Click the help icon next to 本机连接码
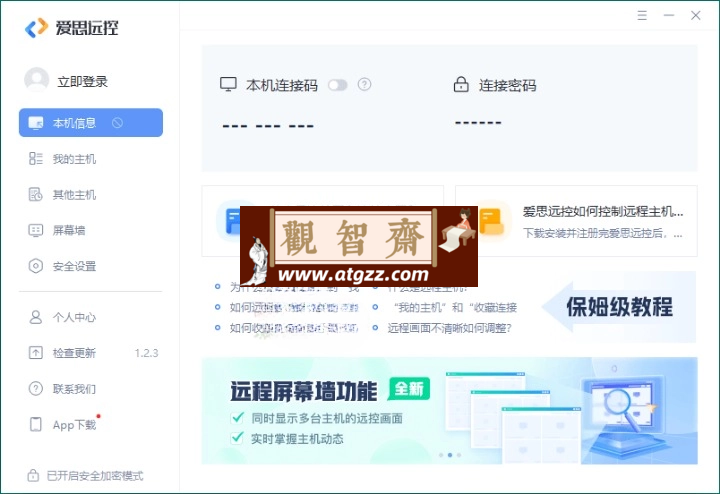The image size is (720, 494). (x=365, y=84)
